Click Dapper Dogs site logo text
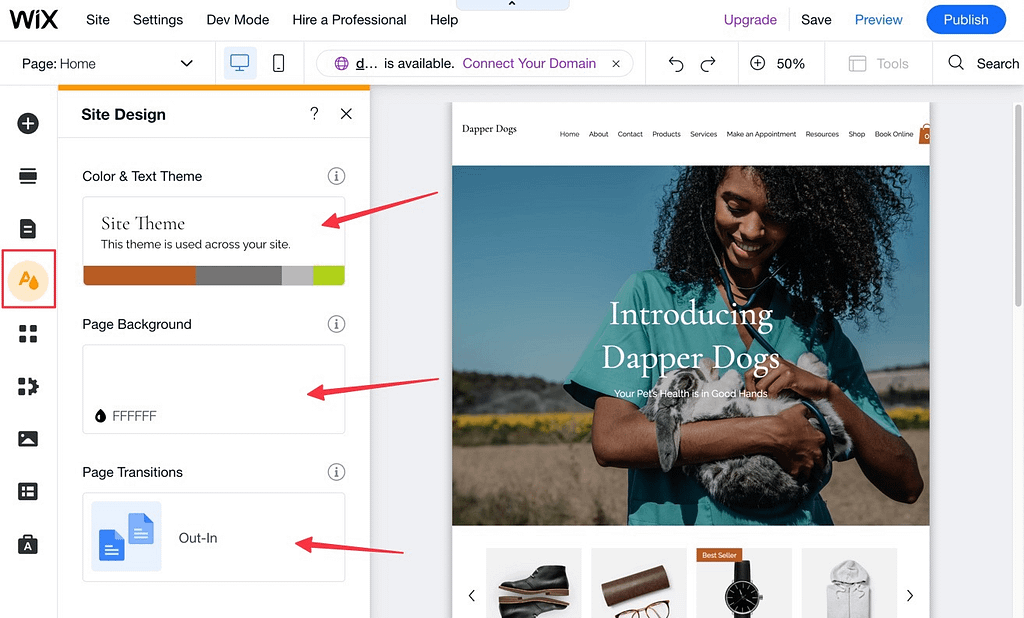Image resolution: width=1024 pixels, height=618 pixels. (x=489, y=129)
